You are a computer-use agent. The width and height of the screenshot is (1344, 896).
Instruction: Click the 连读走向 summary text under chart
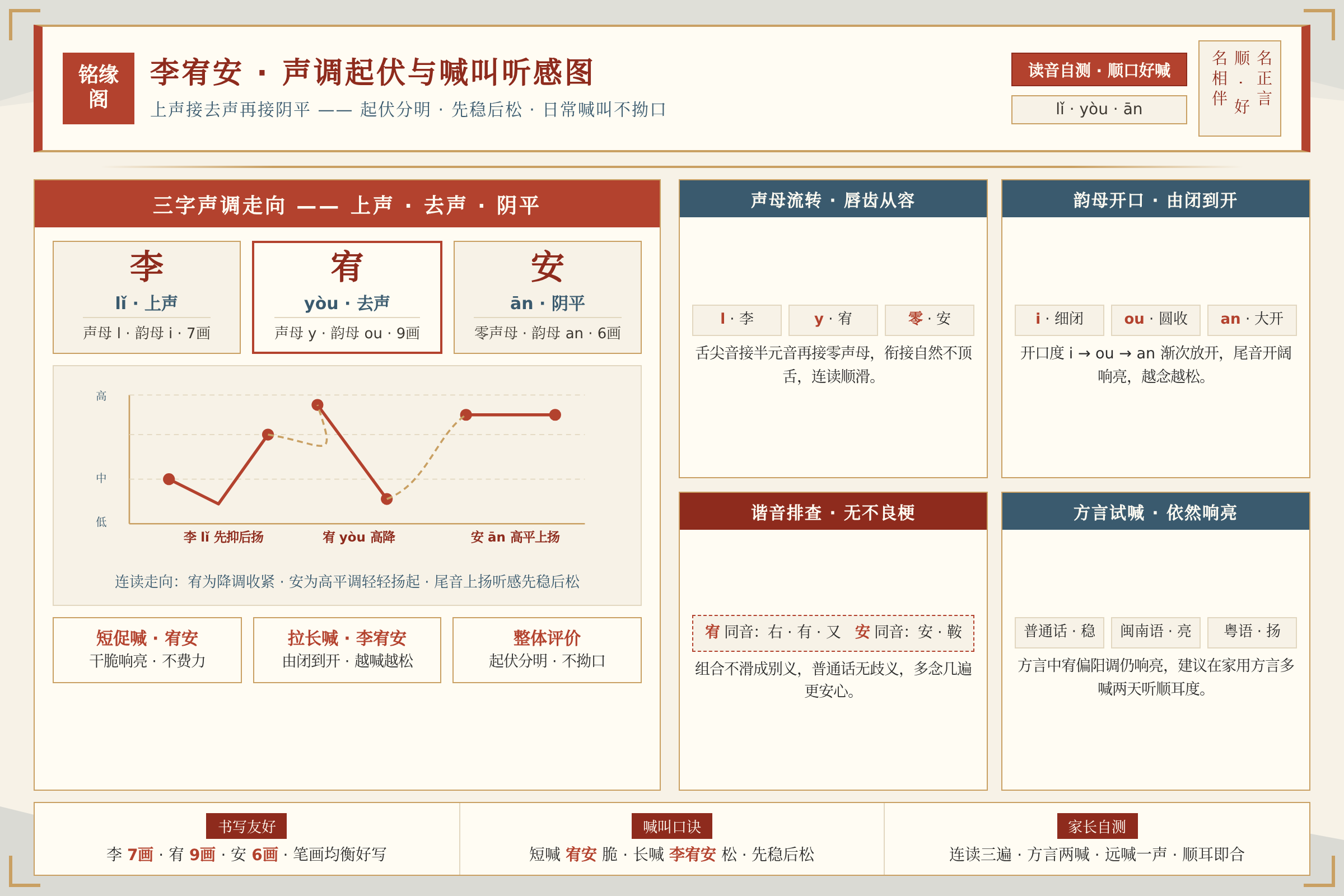pyautogui.click(x=347, y=582)
